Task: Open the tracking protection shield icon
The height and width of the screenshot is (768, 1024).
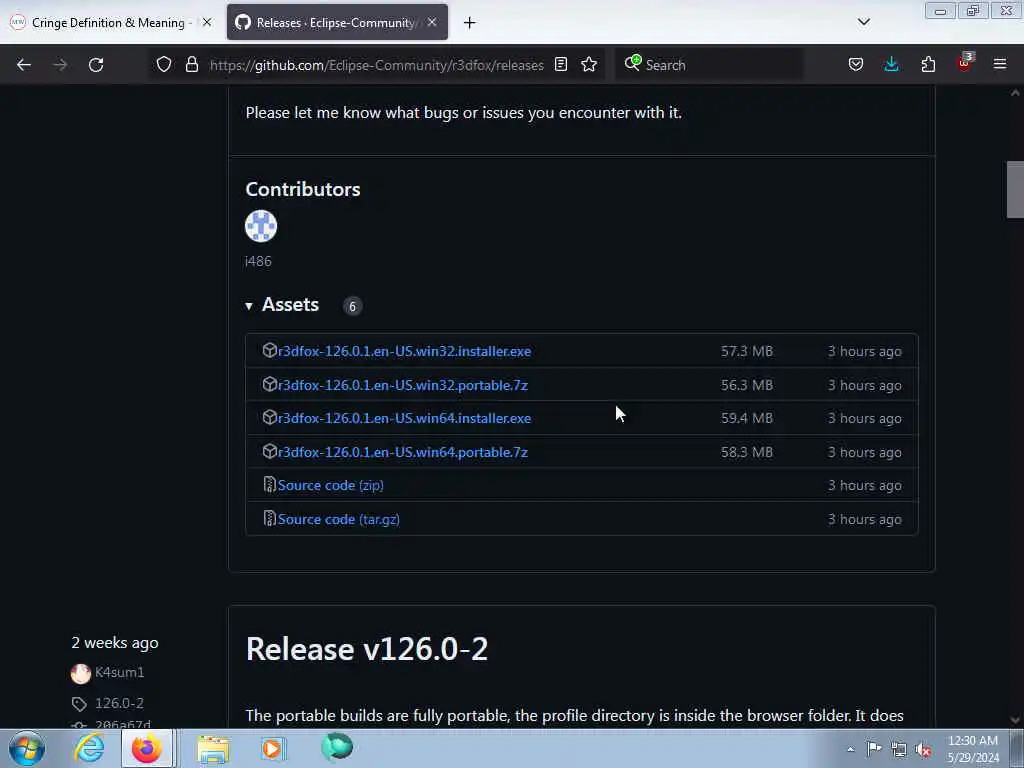Action: coord(164,65)
